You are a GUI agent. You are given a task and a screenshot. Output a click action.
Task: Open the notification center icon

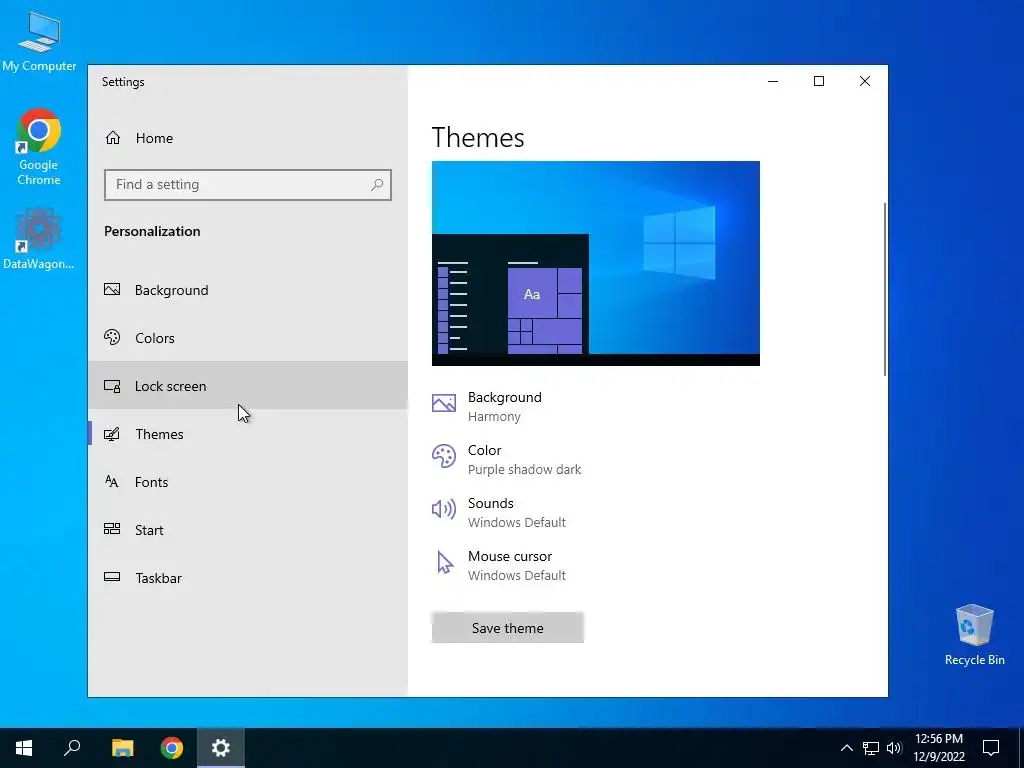coord(991,748)
